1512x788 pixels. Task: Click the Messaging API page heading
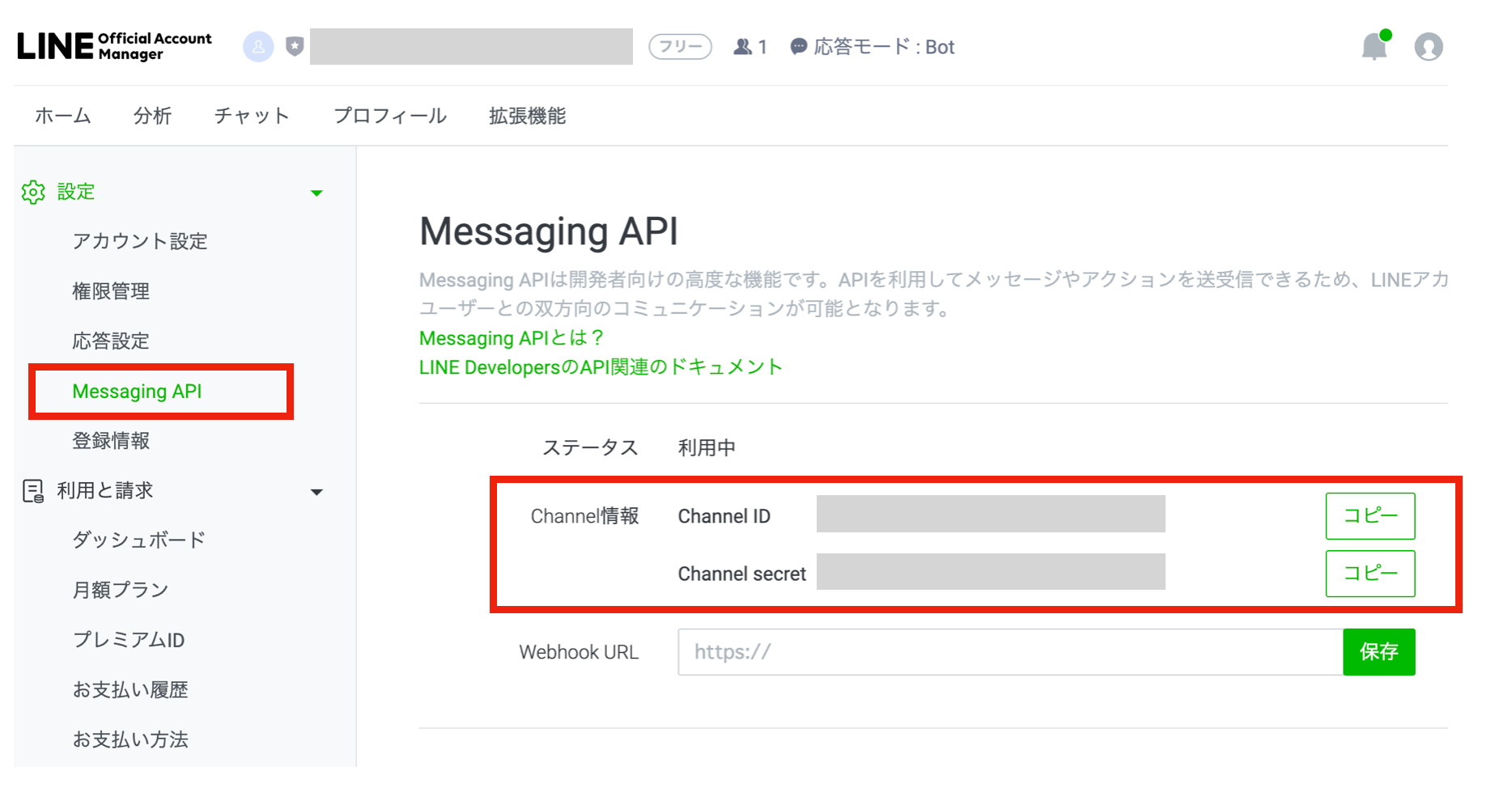pyautogui.click(x=549, y=232)
